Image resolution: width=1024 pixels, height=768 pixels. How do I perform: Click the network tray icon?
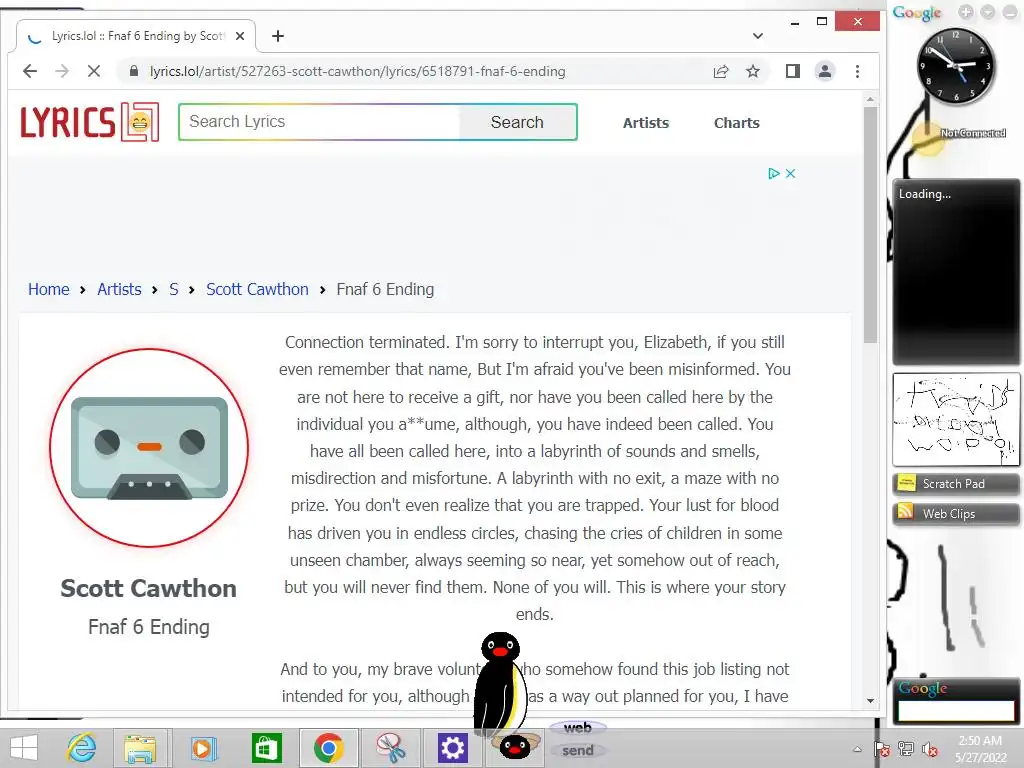(906, 749)
